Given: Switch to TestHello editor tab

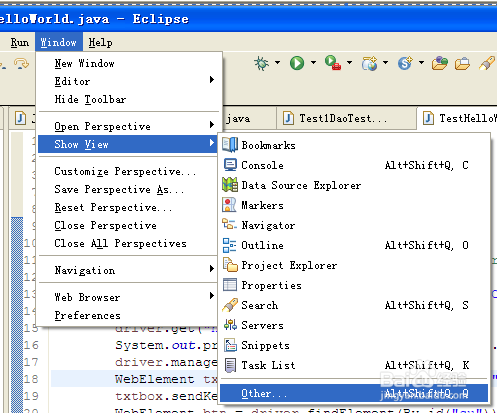Looking at the screenshot, I should coord(457,118).
